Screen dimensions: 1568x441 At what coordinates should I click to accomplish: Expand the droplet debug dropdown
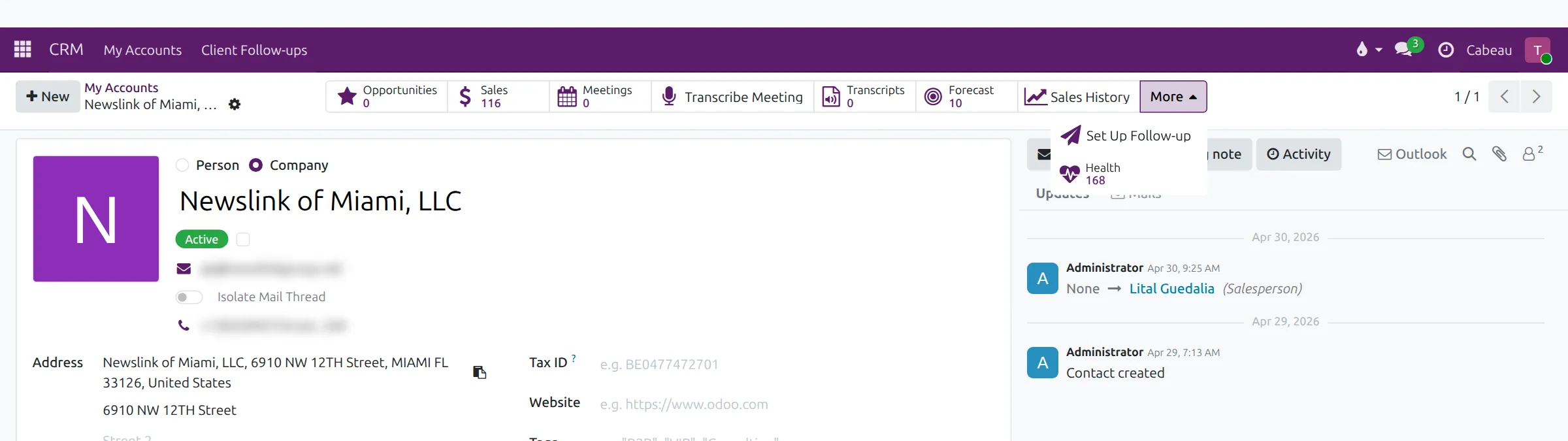tap(1369, 50)
